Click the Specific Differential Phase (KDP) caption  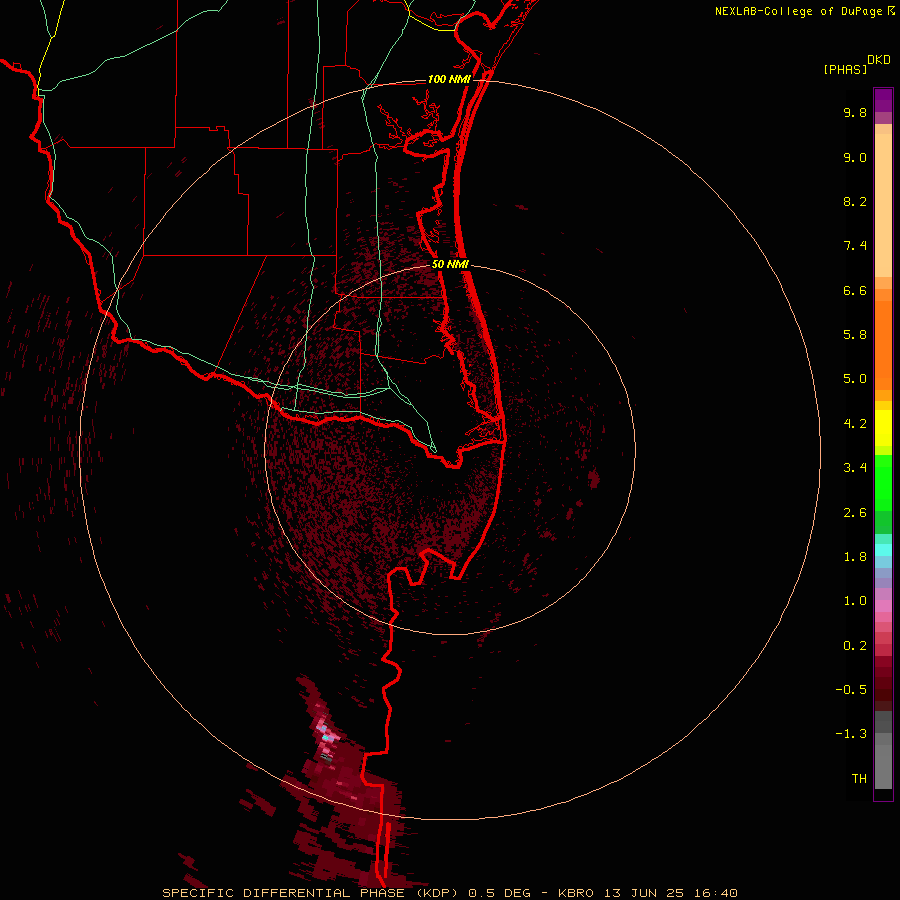(x=312, y=893)
